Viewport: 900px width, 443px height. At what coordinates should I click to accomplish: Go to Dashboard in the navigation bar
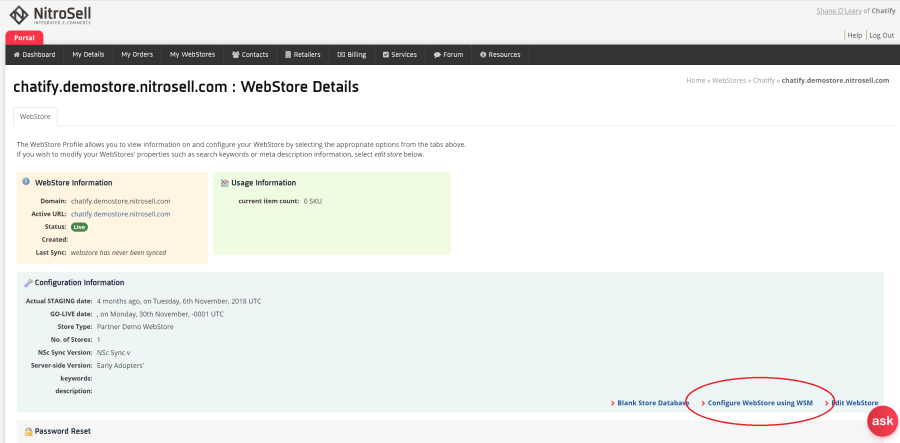coord(34,55)
